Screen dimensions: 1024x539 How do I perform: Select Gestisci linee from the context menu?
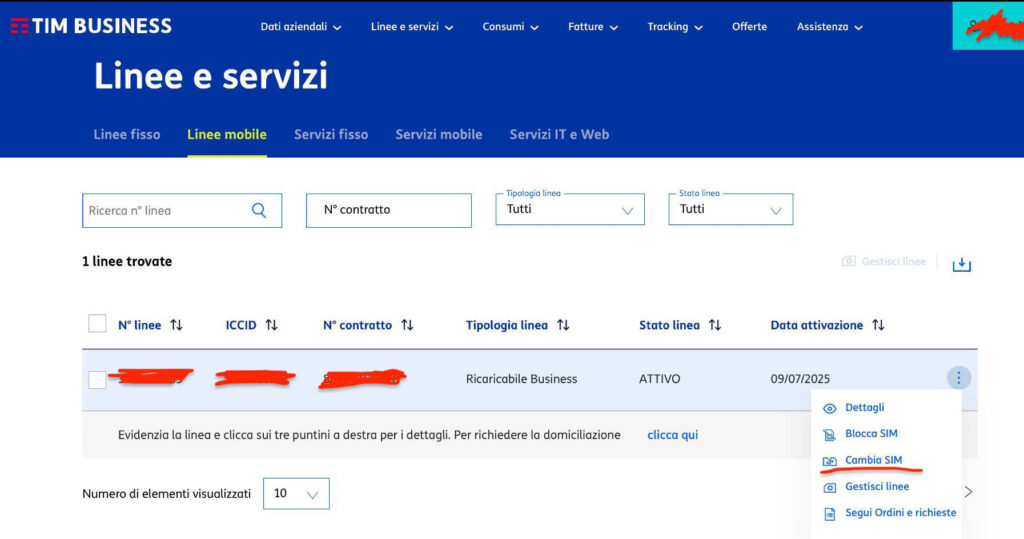pyautogui.click(x=877, y=487)
